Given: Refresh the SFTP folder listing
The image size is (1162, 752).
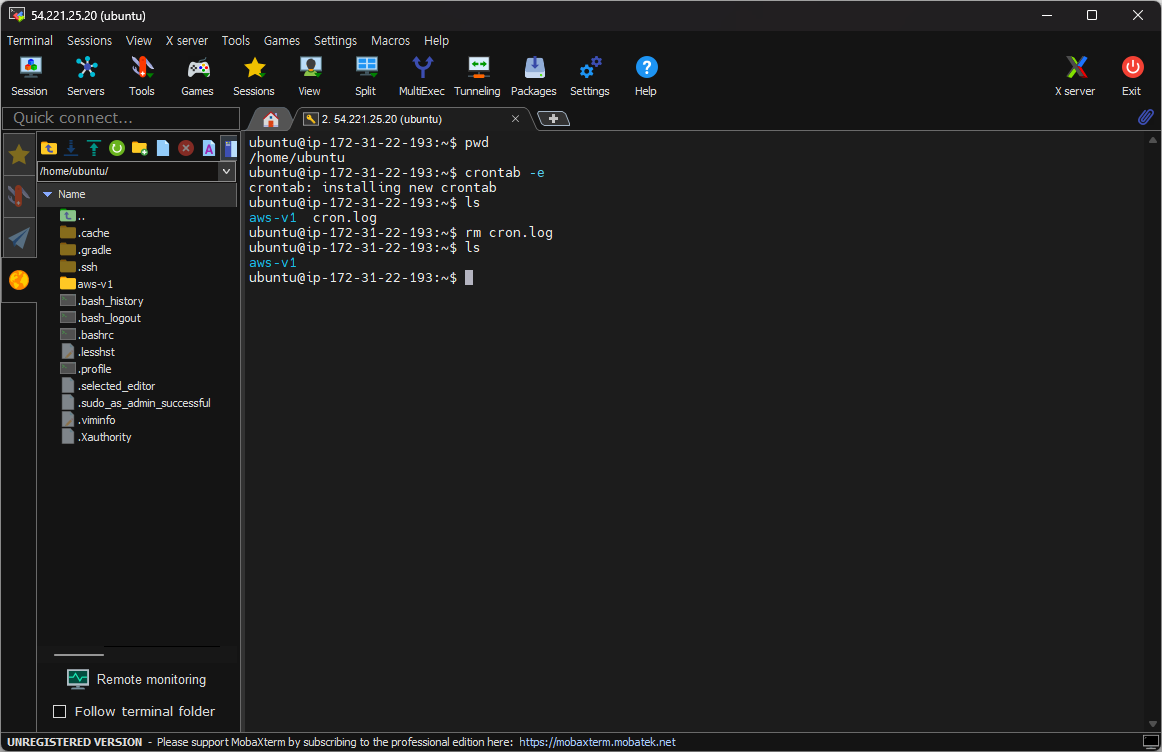Looking at the screenshot, I should click(x=117, y=148).
